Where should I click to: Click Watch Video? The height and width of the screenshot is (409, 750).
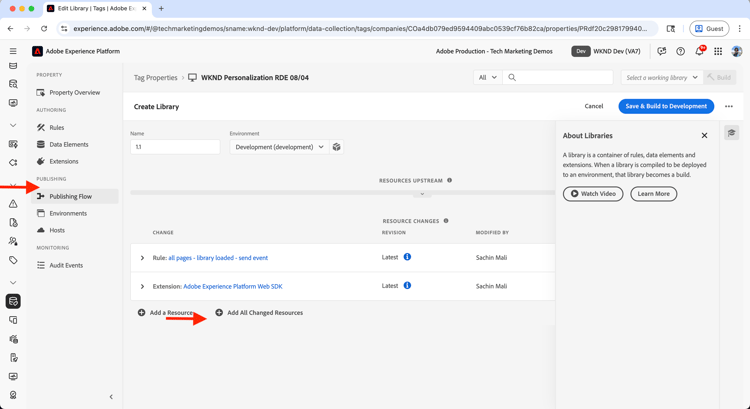(x=593, y=194)
